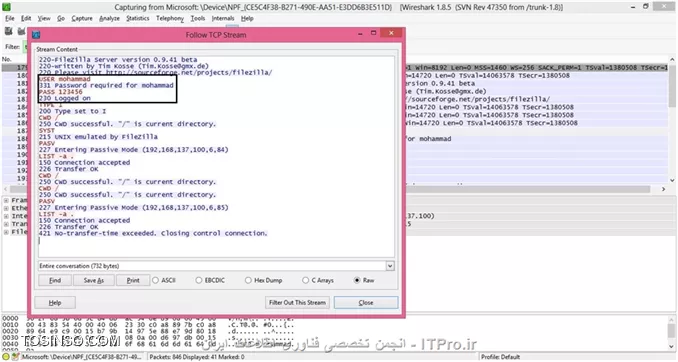Open the Statistics menu

(138, 18)
